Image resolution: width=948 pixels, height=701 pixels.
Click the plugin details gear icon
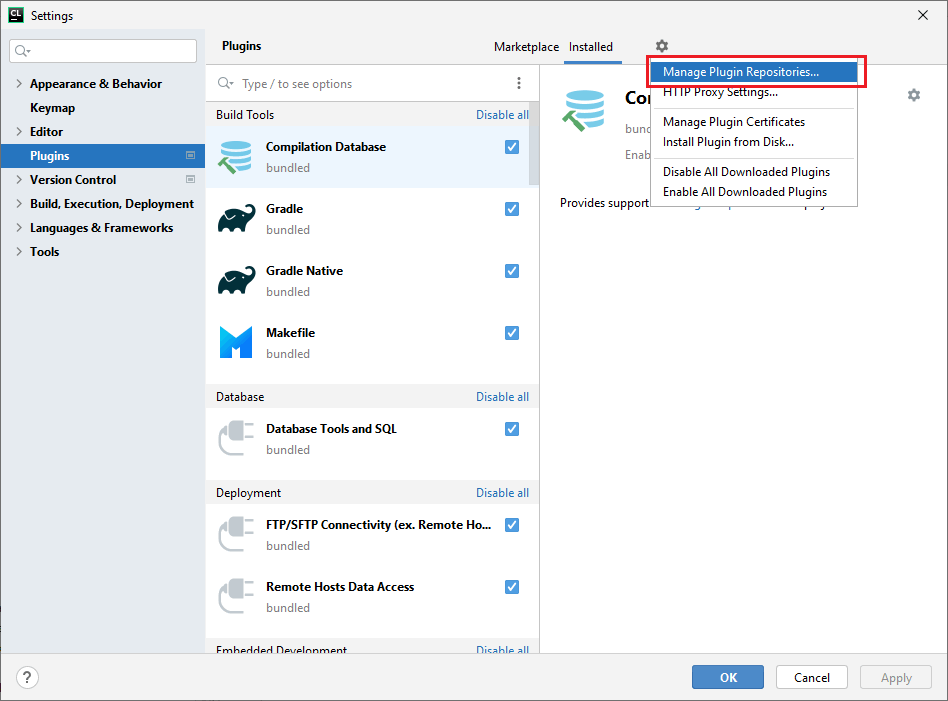[x=913, y=95]
